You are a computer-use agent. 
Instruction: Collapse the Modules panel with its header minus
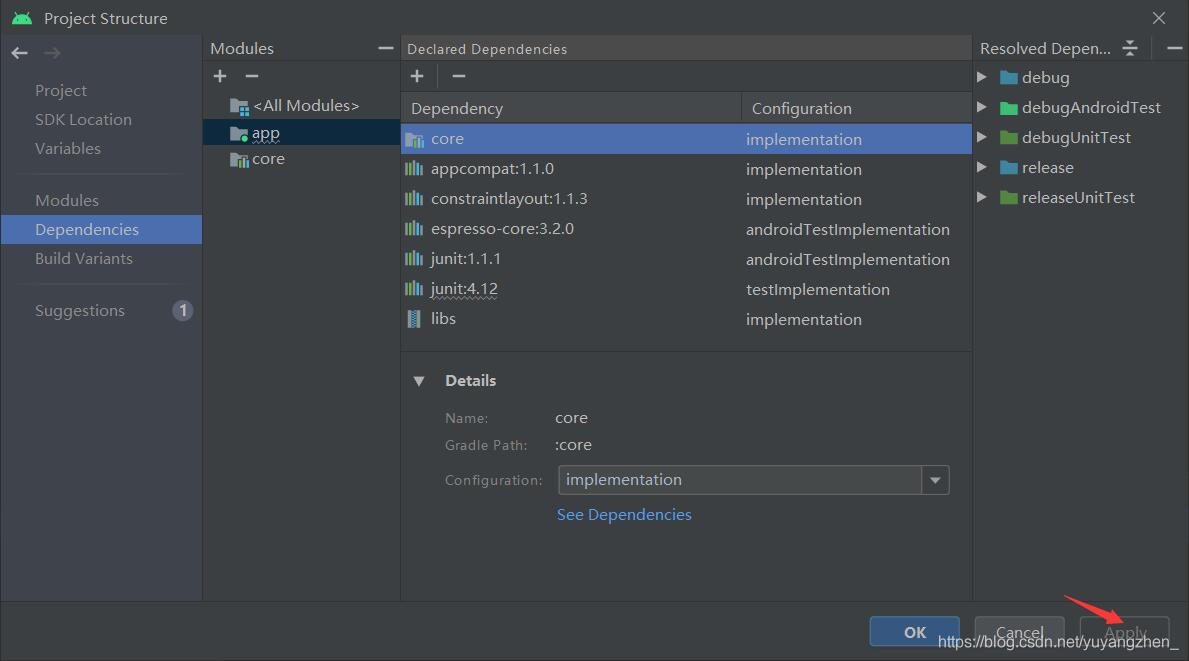[385, 49]
